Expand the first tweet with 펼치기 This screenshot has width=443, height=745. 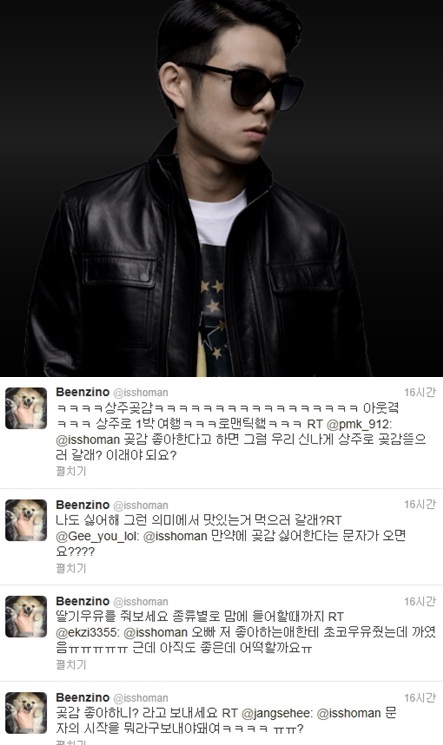tap(71, 471)
